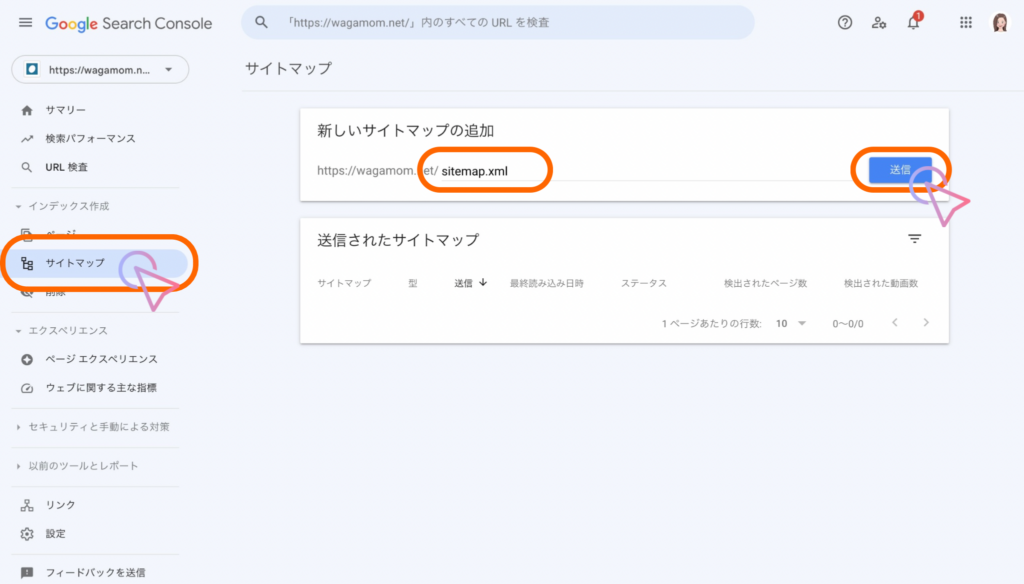Collapse the エクスペリエンス section
Screen dimensions: 1024x584
61,330
